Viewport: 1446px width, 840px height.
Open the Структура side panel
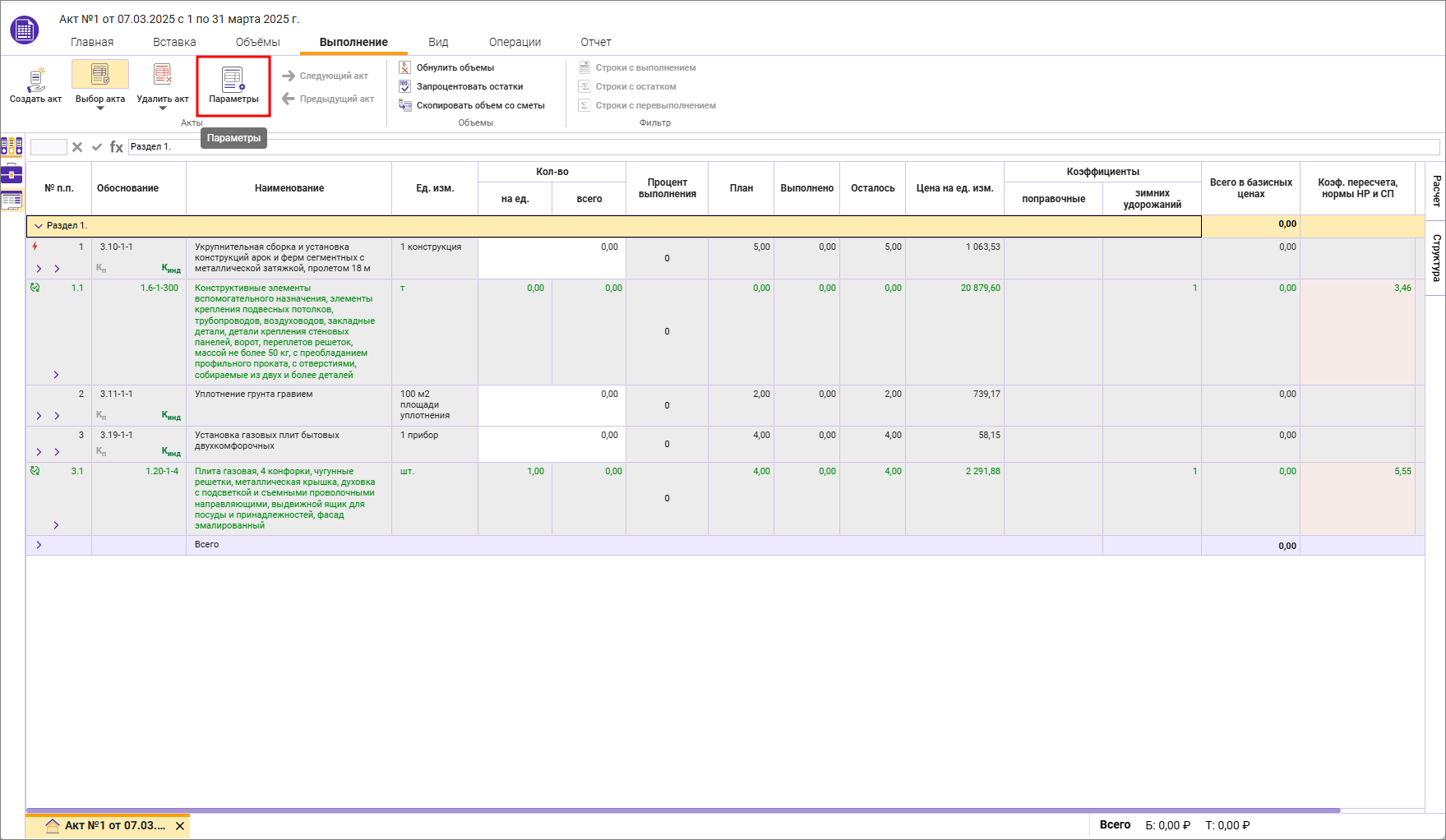point(1436,258)
